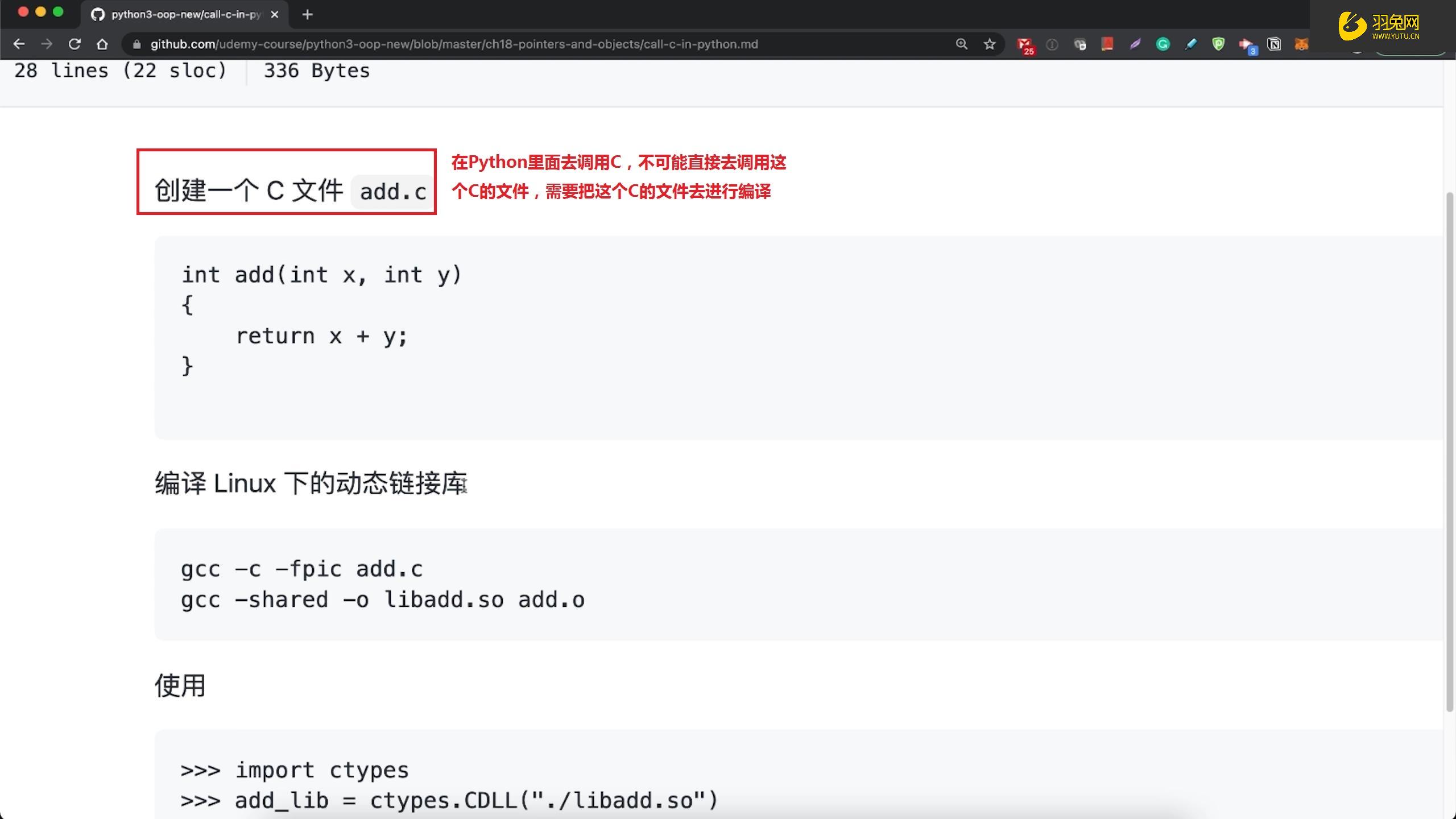This screenshot has width=1456, height=819.
Task: Open the extension showing badge 3
Action: coord(1246,44)
